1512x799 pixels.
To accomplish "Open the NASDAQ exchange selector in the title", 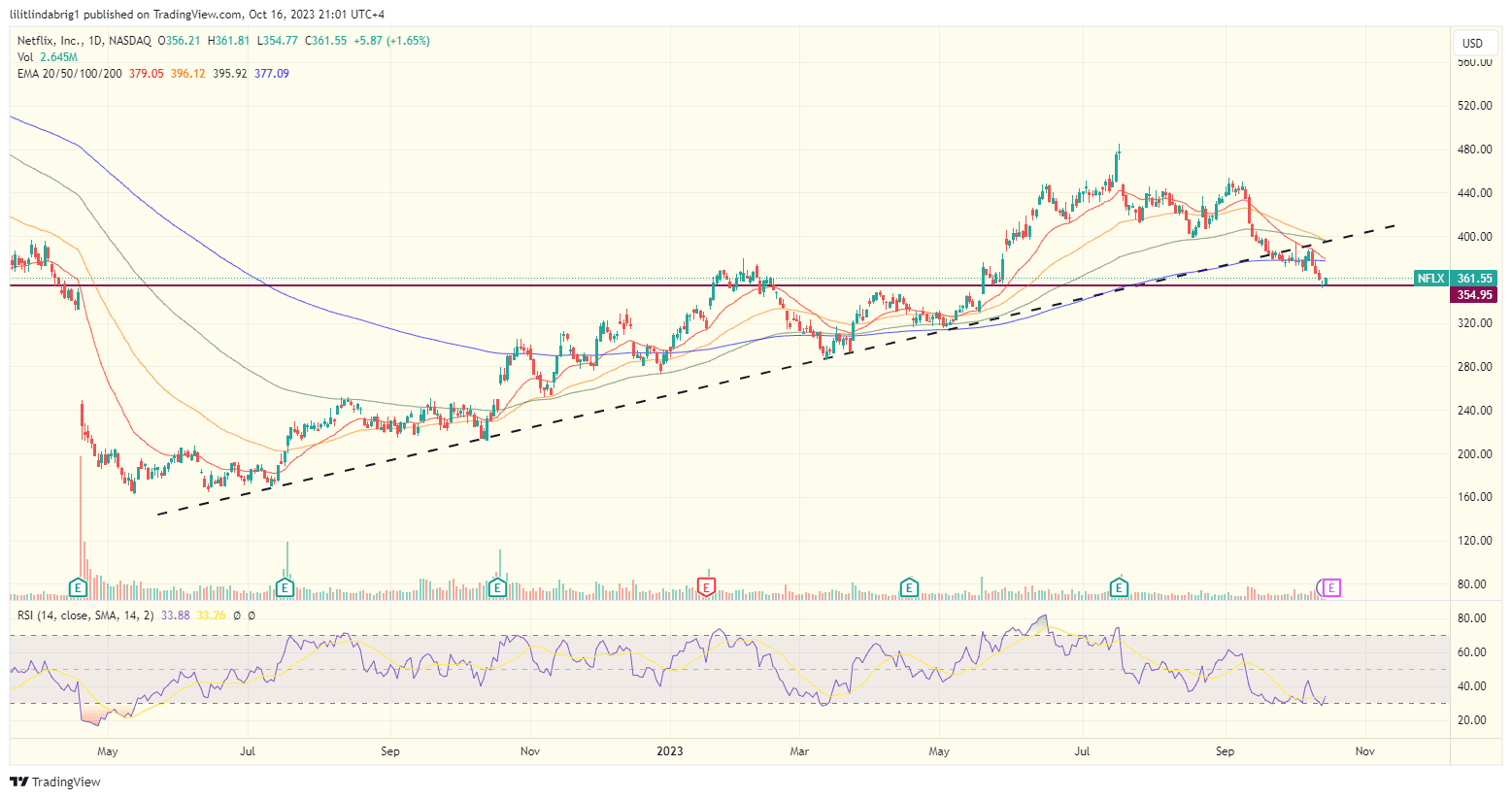I will click(131, 42).
